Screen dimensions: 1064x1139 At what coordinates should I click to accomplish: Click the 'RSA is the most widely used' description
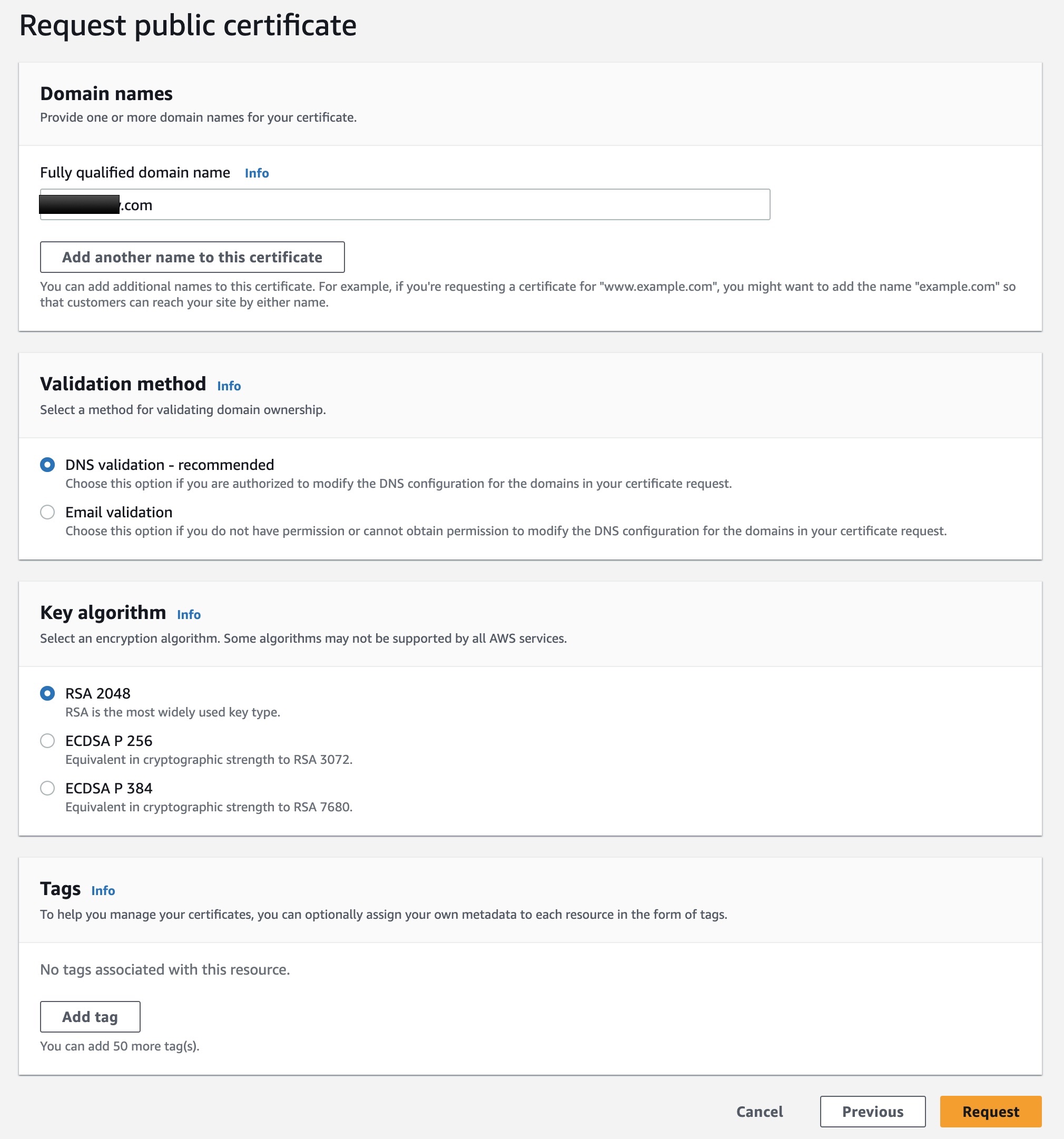pyautogui.click(x=172, y=712)
